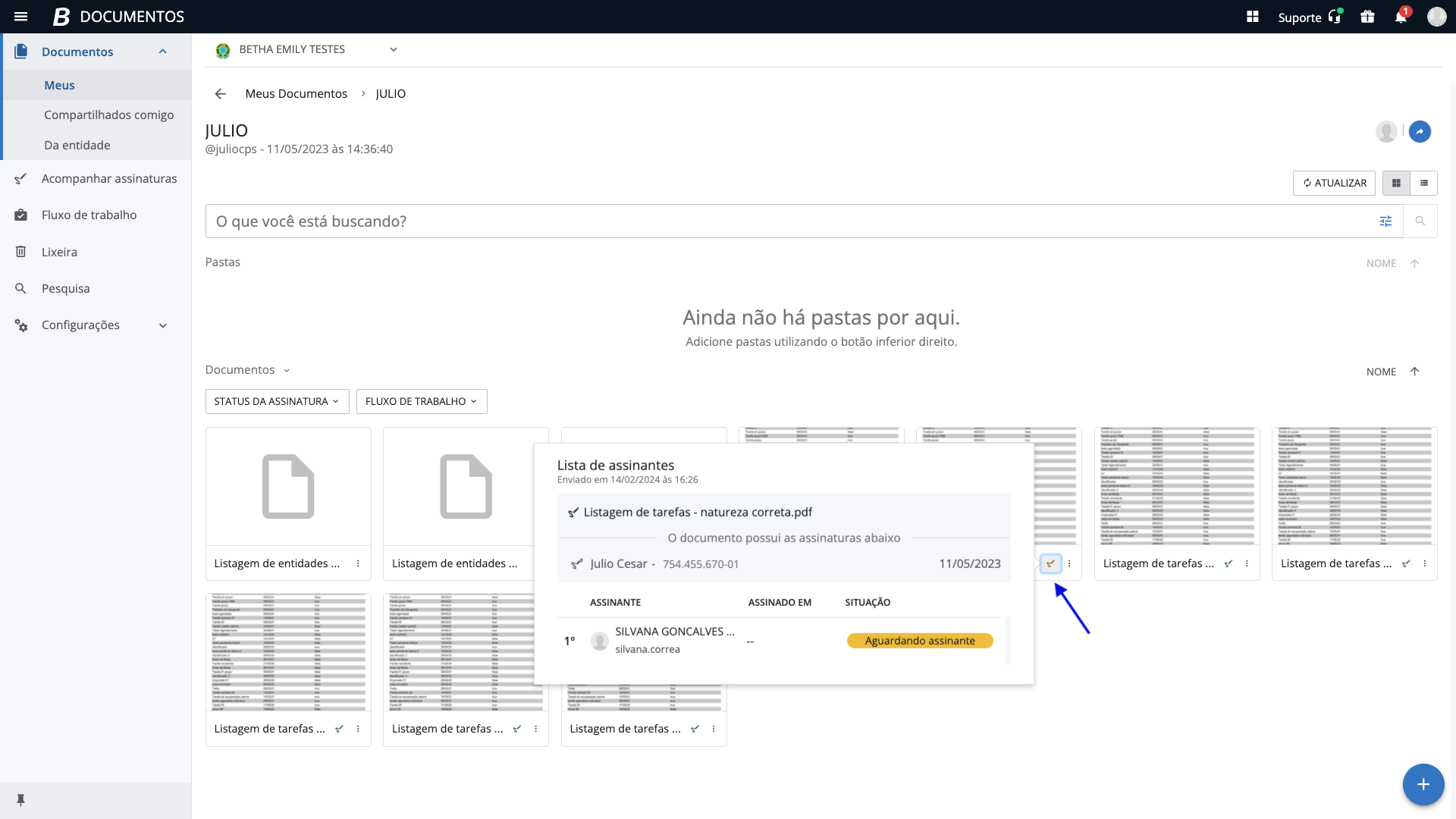Click the magnifier search button
Image resolution: width=1456 pixels, height=819 pixels.
click(x=1420, y=221)
